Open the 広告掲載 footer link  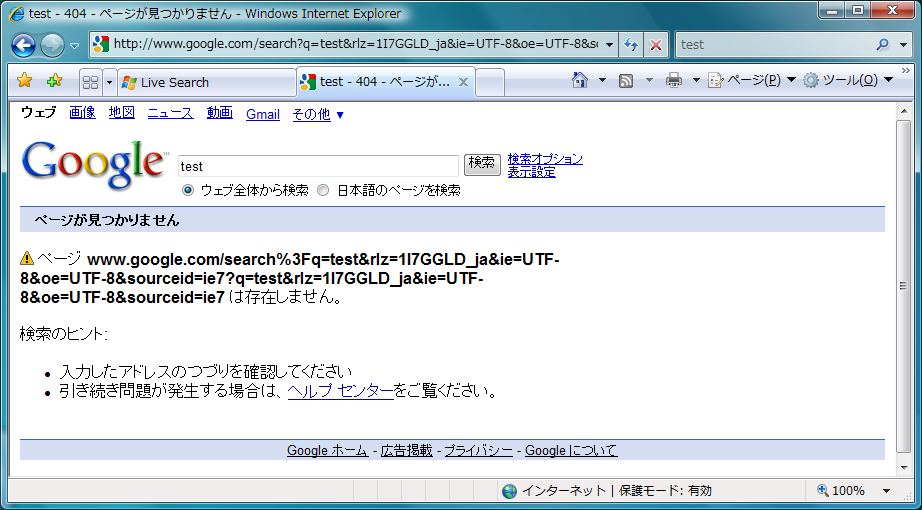(x=406, y=451)
